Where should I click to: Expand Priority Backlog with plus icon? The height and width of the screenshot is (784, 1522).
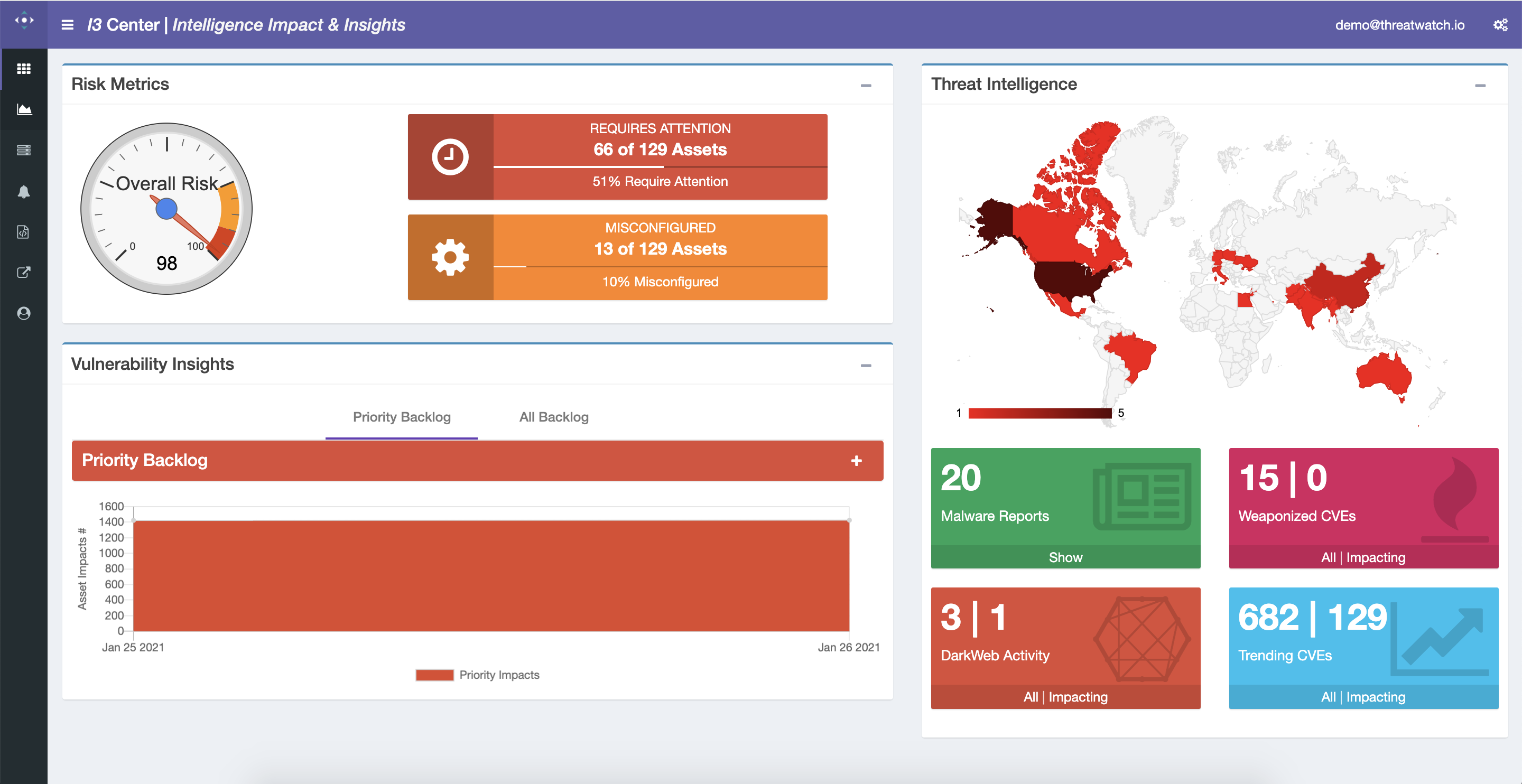[x=856, y=460]
